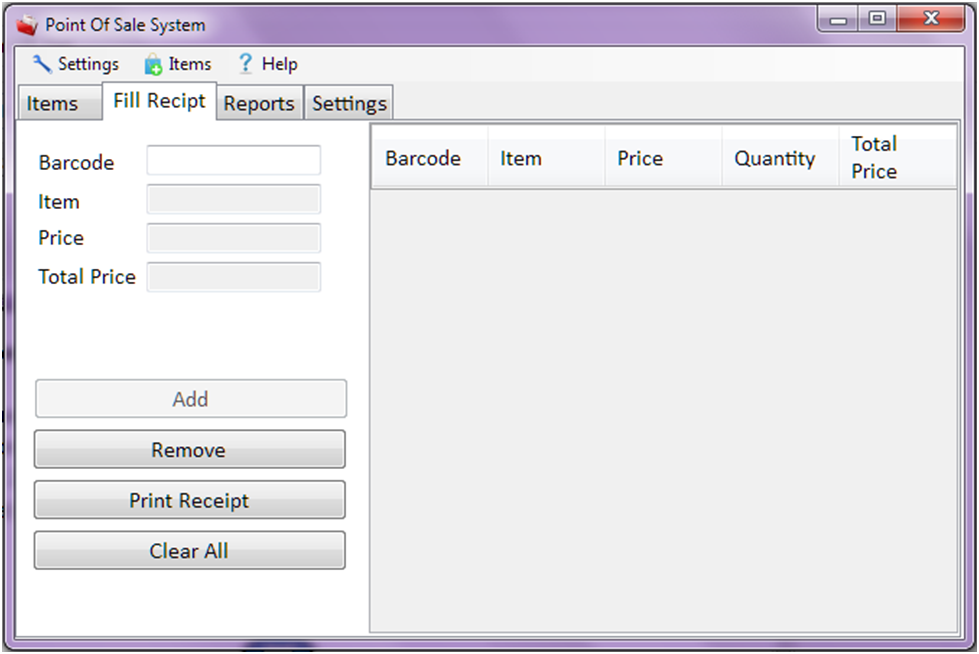Click the question mark Help icon

[x=245, y=64]
